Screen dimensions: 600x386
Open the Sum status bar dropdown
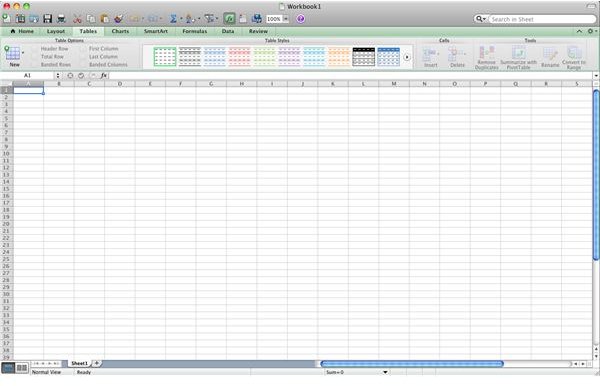385,372
